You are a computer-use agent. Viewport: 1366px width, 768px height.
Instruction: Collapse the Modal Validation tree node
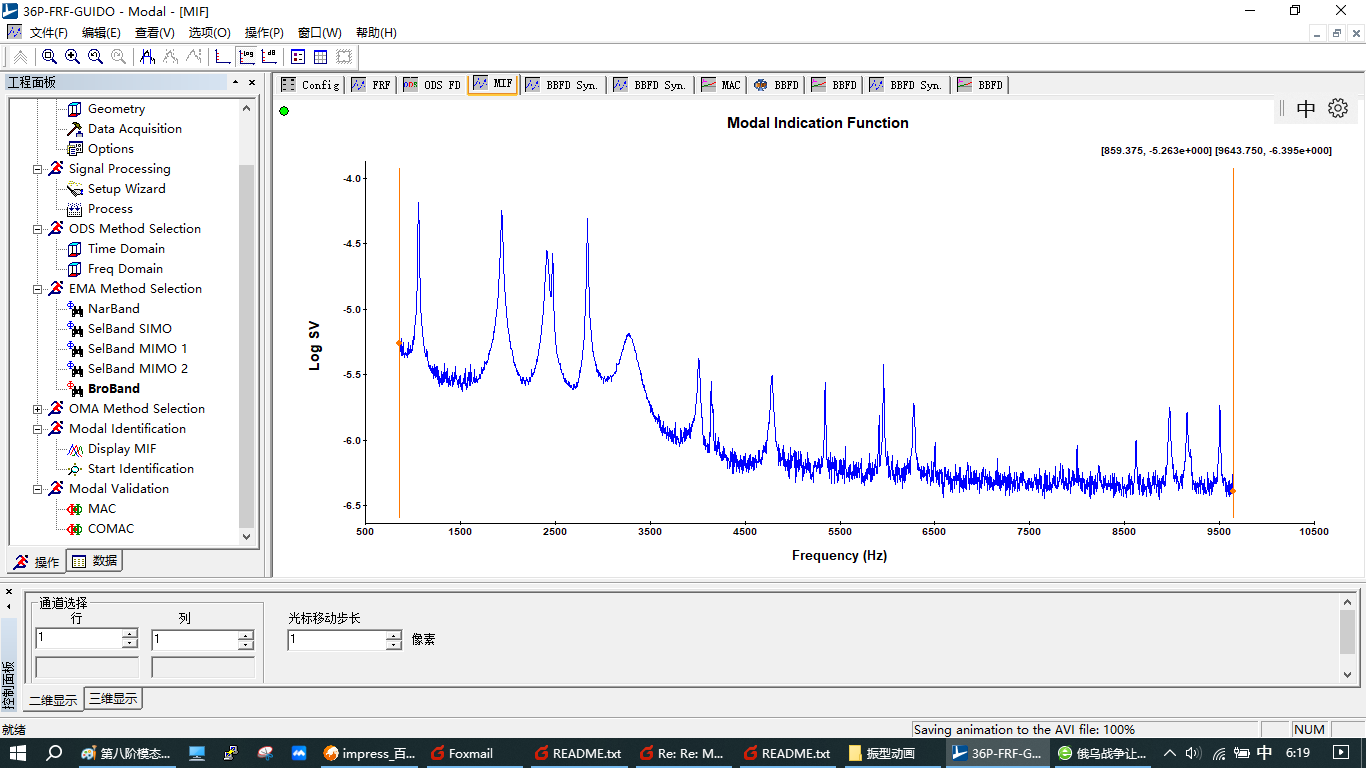point(38,489)
